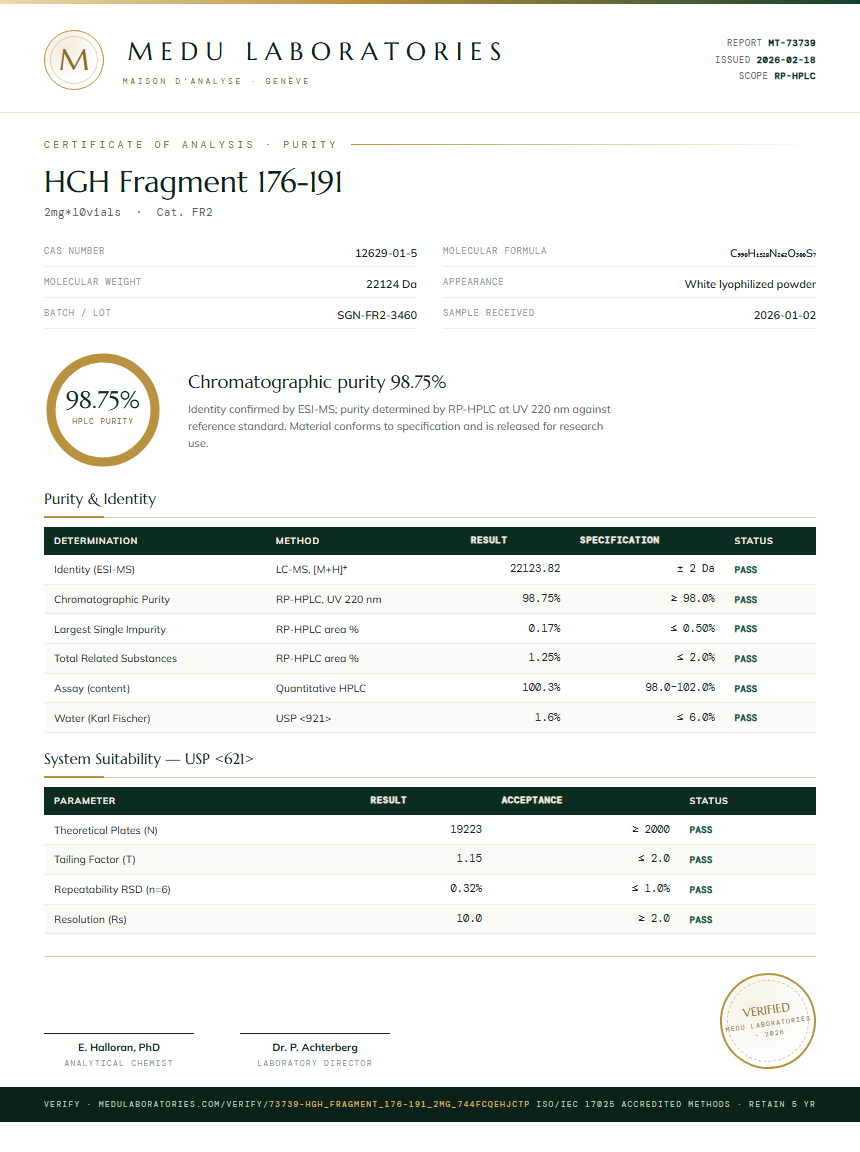Screen dimensions: 860x1152
Task: Click the RETAIN 5 YR footer text
Action: tap(781, 1104)
